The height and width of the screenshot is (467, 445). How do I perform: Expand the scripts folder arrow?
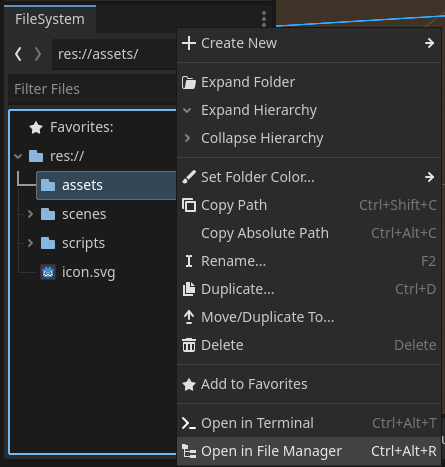point(30,243)
